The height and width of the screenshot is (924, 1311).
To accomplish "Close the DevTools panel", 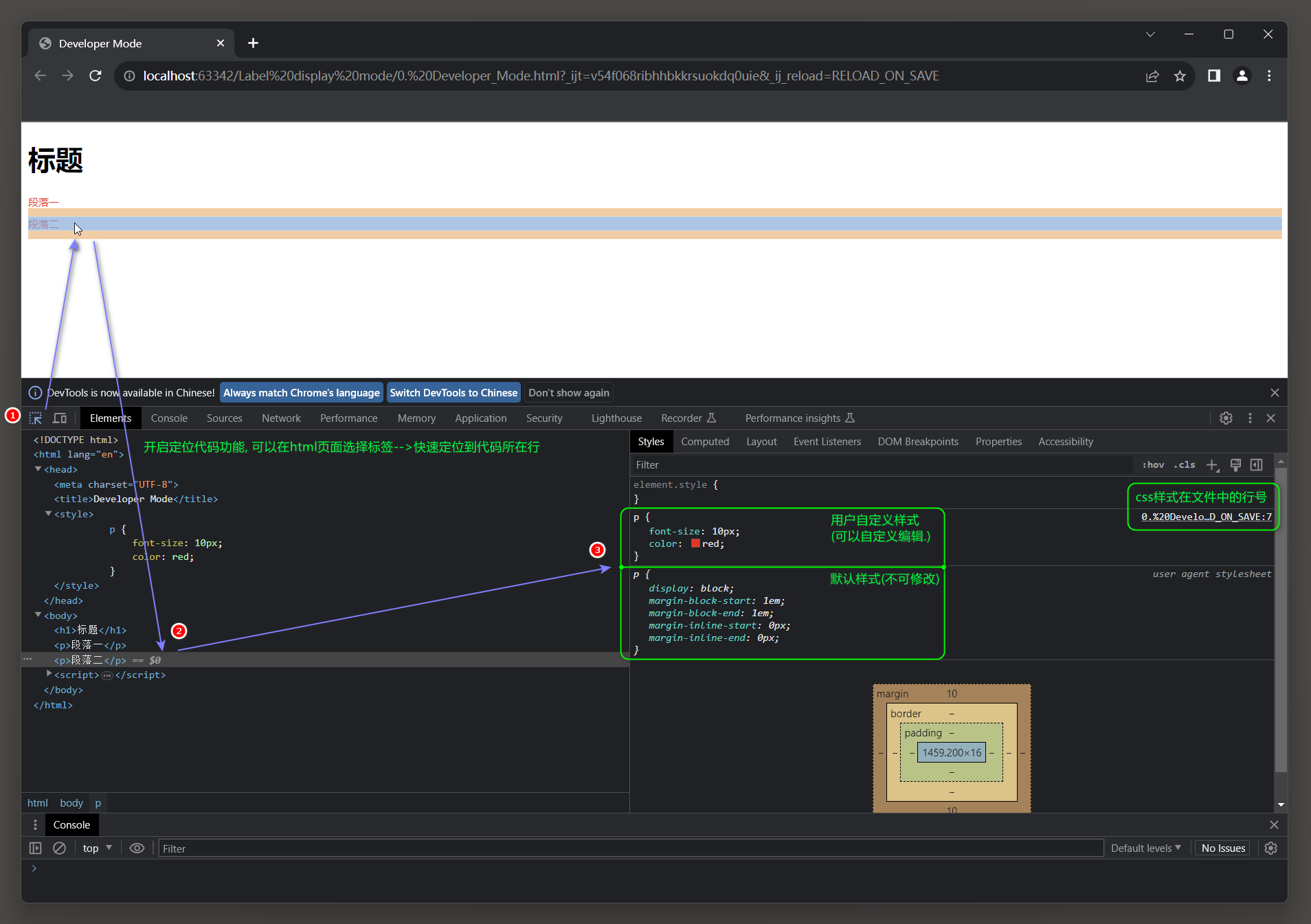I will 1271,418.
